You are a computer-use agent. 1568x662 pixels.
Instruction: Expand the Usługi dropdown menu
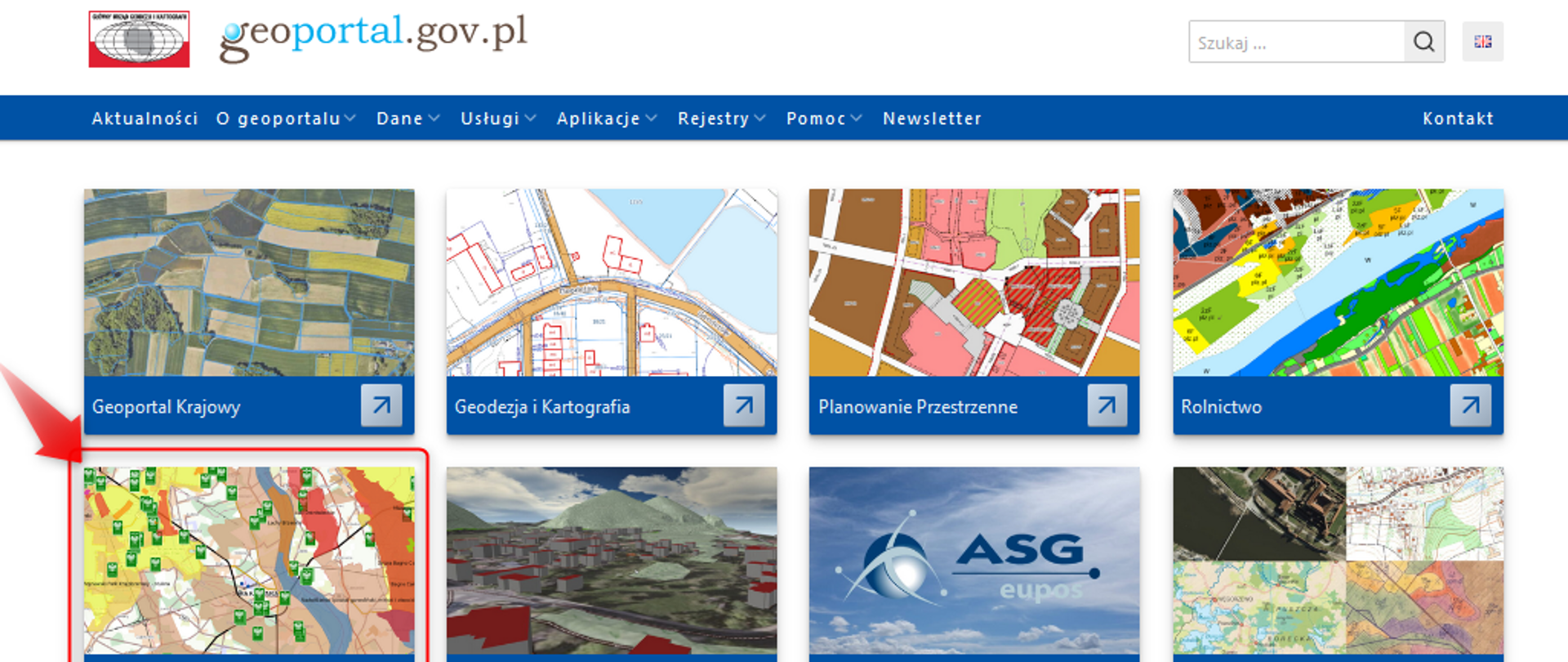click(x=498, y=119)
